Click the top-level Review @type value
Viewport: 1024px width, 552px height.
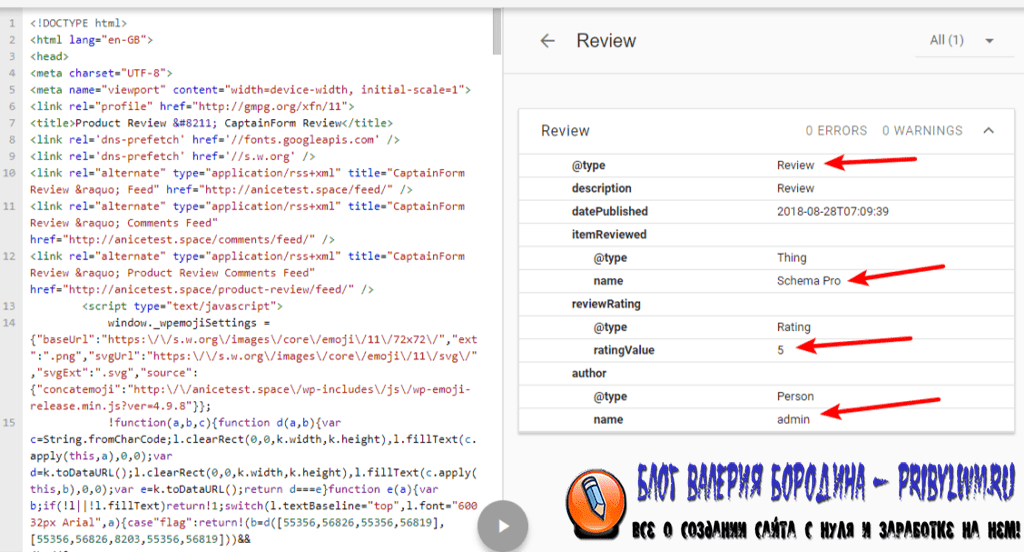795,165
